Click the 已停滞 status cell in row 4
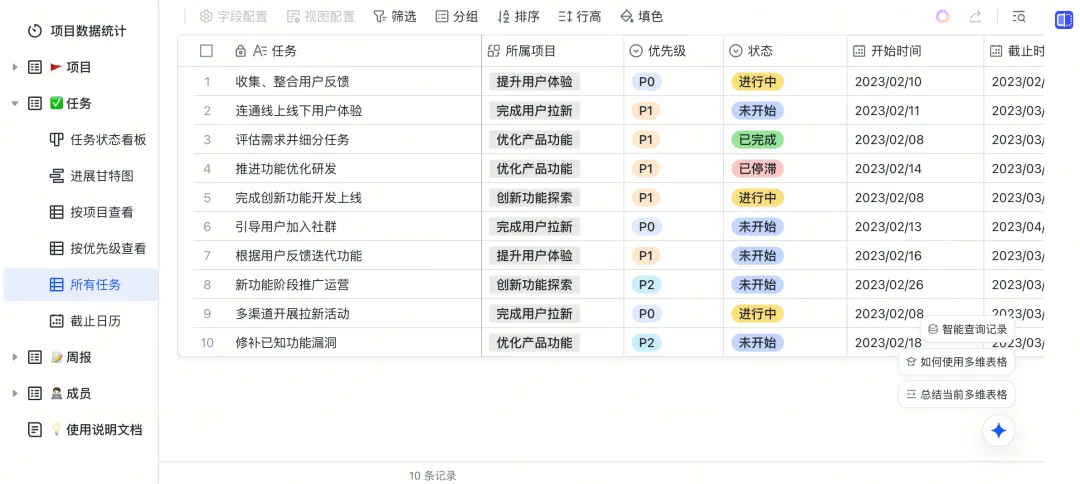1080x484 pixels. tap(757, 169)
